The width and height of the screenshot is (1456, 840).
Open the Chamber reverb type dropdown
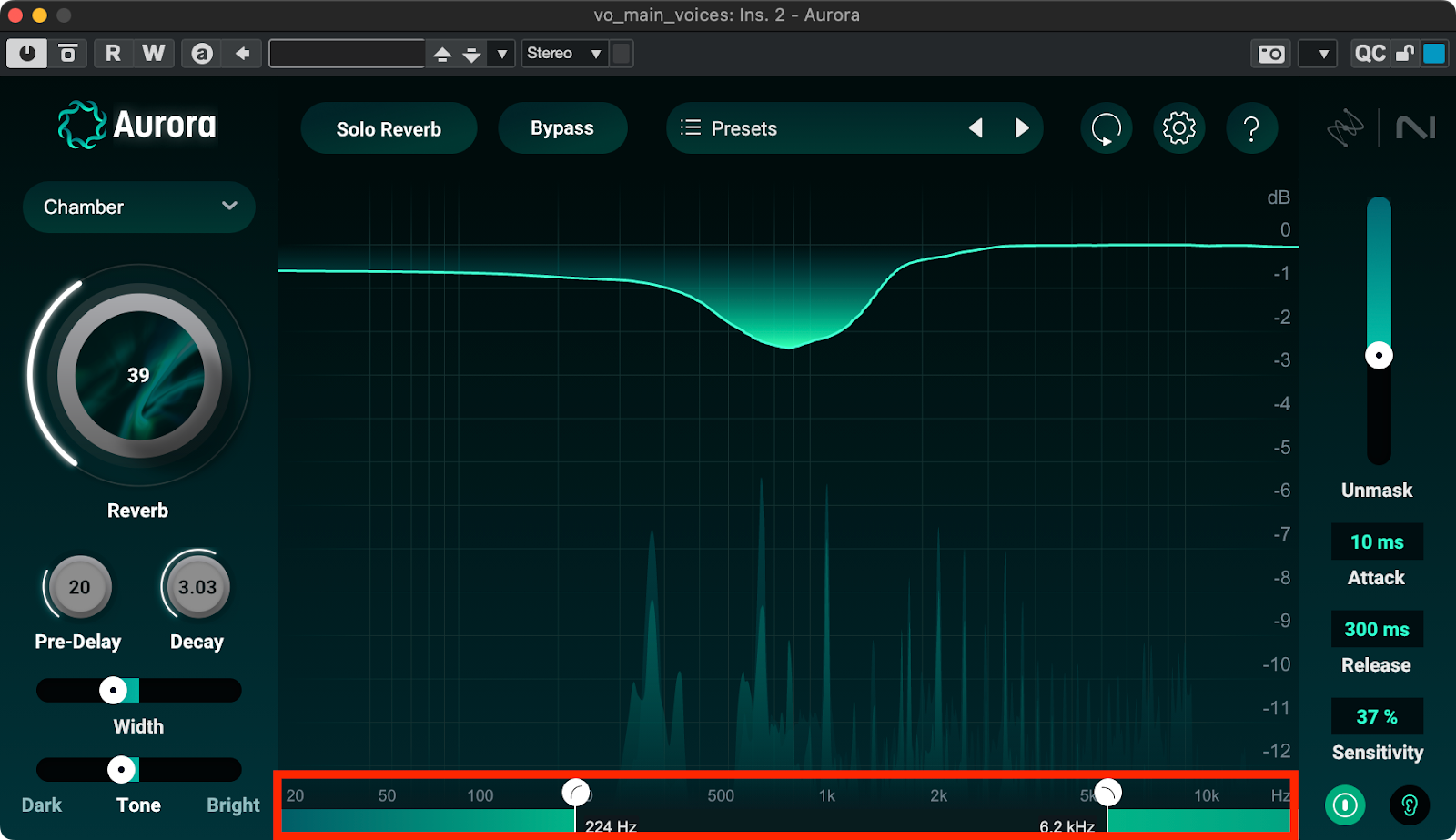[x=139, y=207]
